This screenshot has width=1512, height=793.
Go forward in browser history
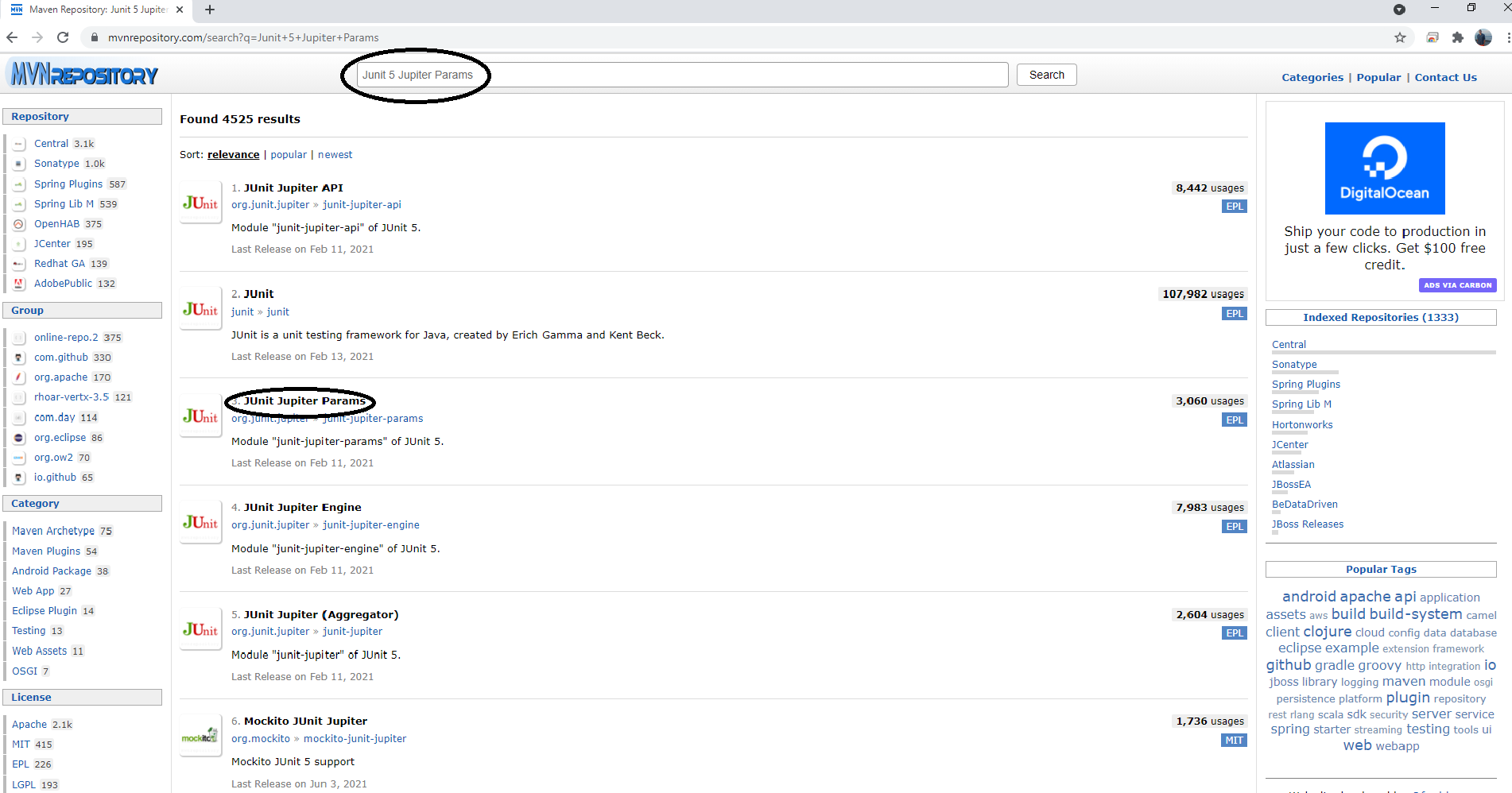pyautogui.click(x=37, y=37)
